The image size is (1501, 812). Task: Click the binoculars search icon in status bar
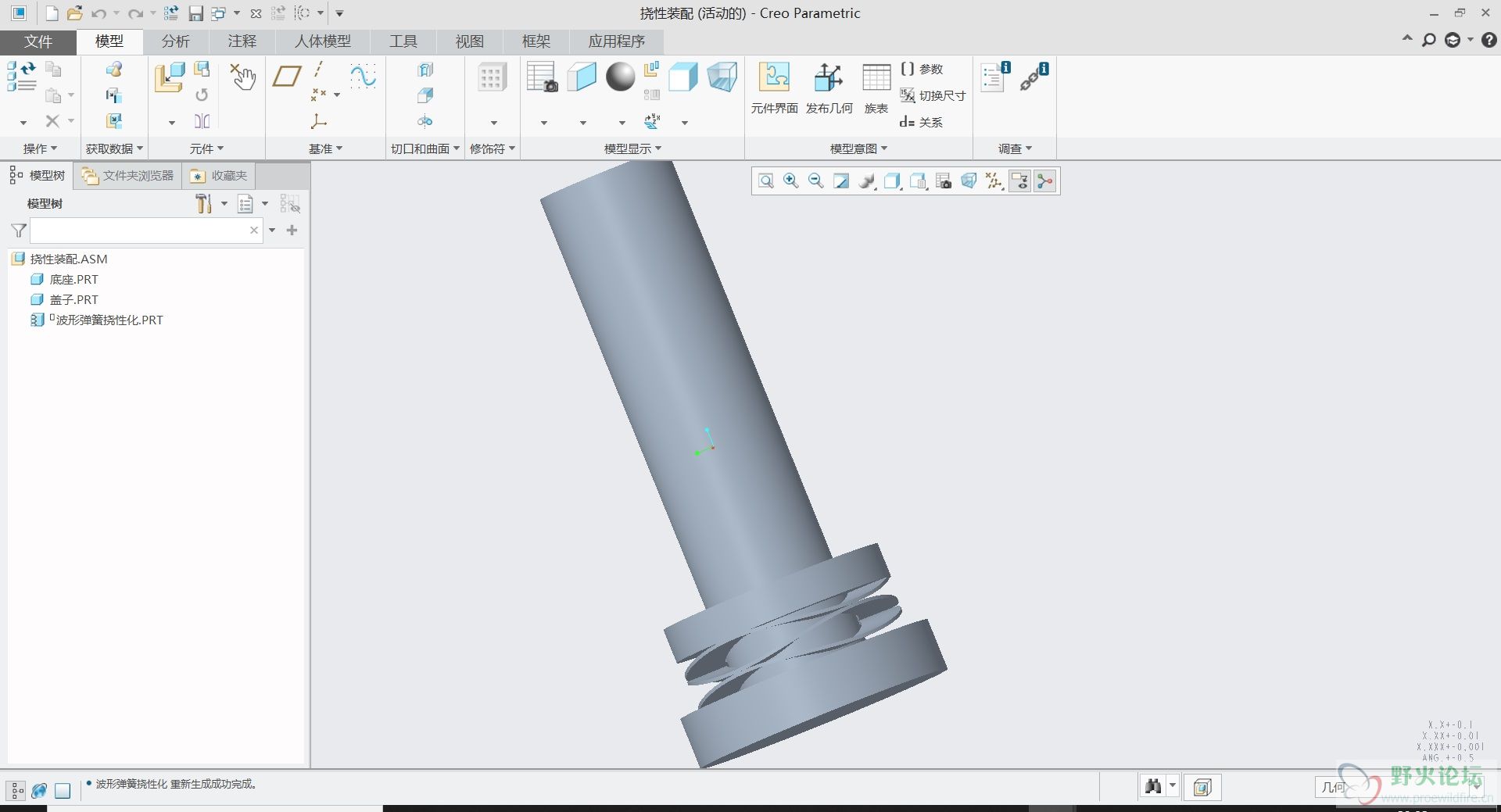[x=1153, y=787]
